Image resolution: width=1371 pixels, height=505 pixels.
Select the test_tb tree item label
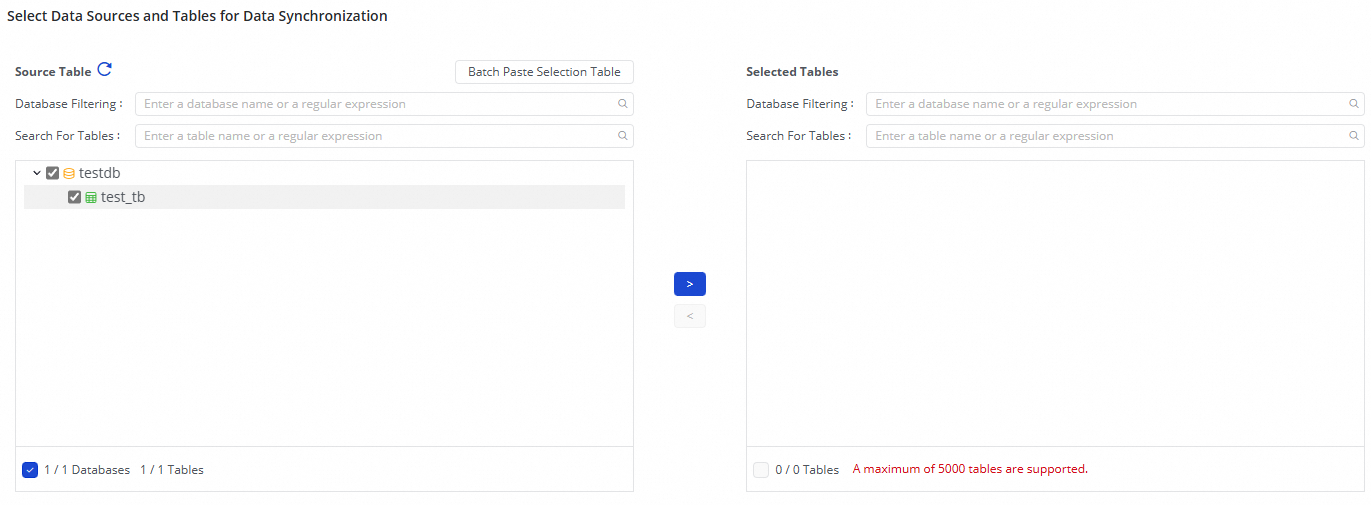click(x=123, y=197)
